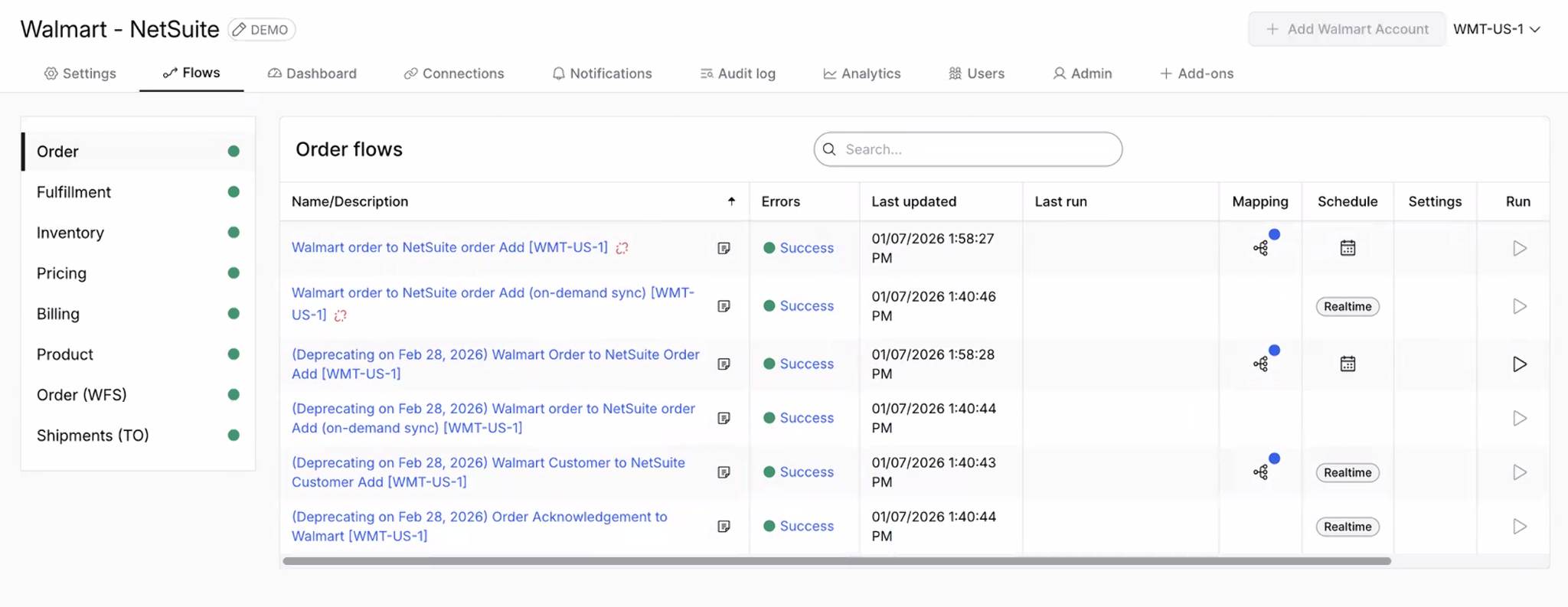Image resolution: width=1568 pixels, height=607 pixels.
Task: Open description note for on-demand sync [WMT-US-1] flow
Action: tap(724, 306)
